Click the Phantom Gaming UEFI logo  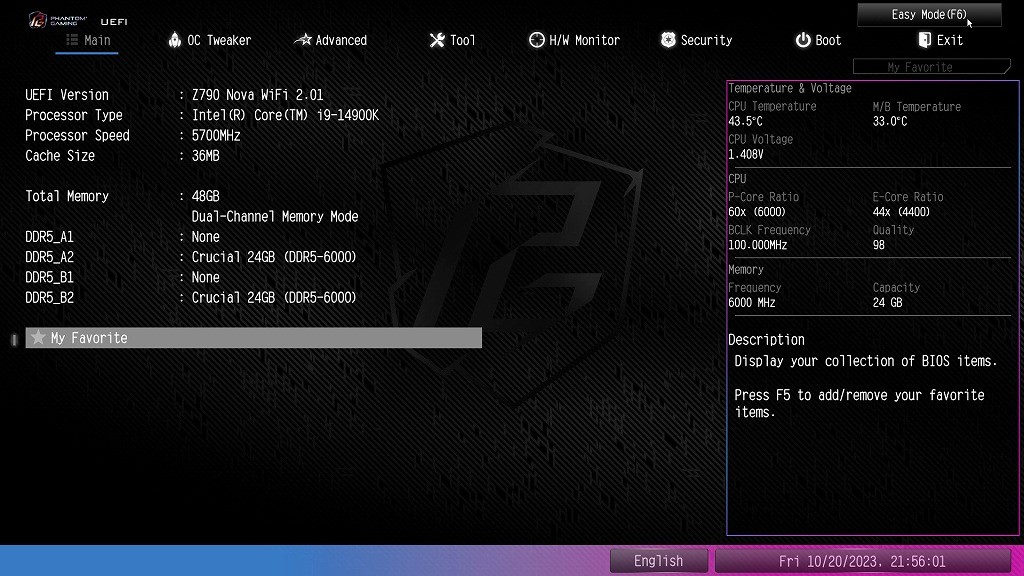tap(78, 20)
